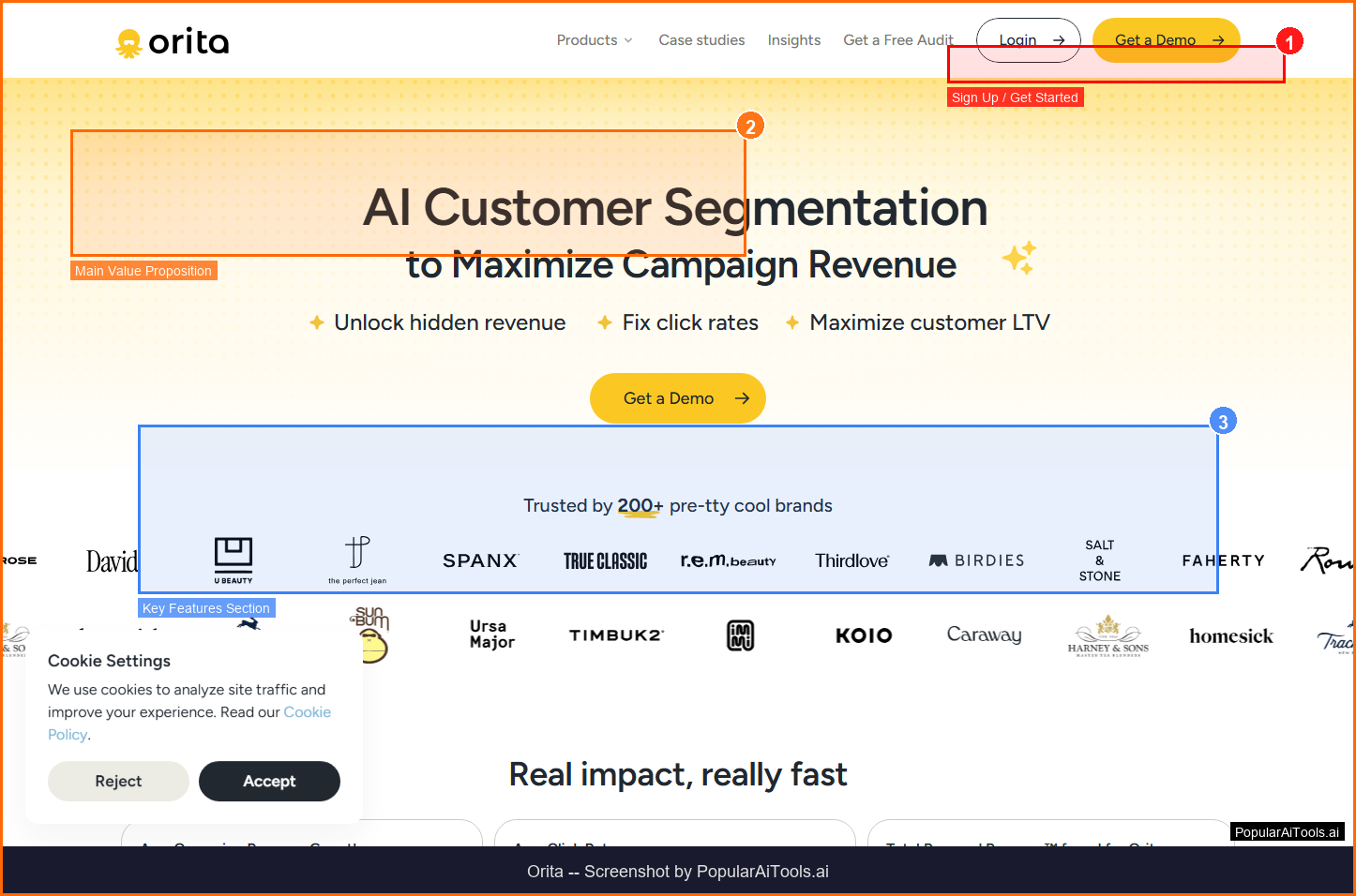The height and width of the screenshot is (896, 1356).
Task: Click the True Classic brand logo
Action: [605, 560]
